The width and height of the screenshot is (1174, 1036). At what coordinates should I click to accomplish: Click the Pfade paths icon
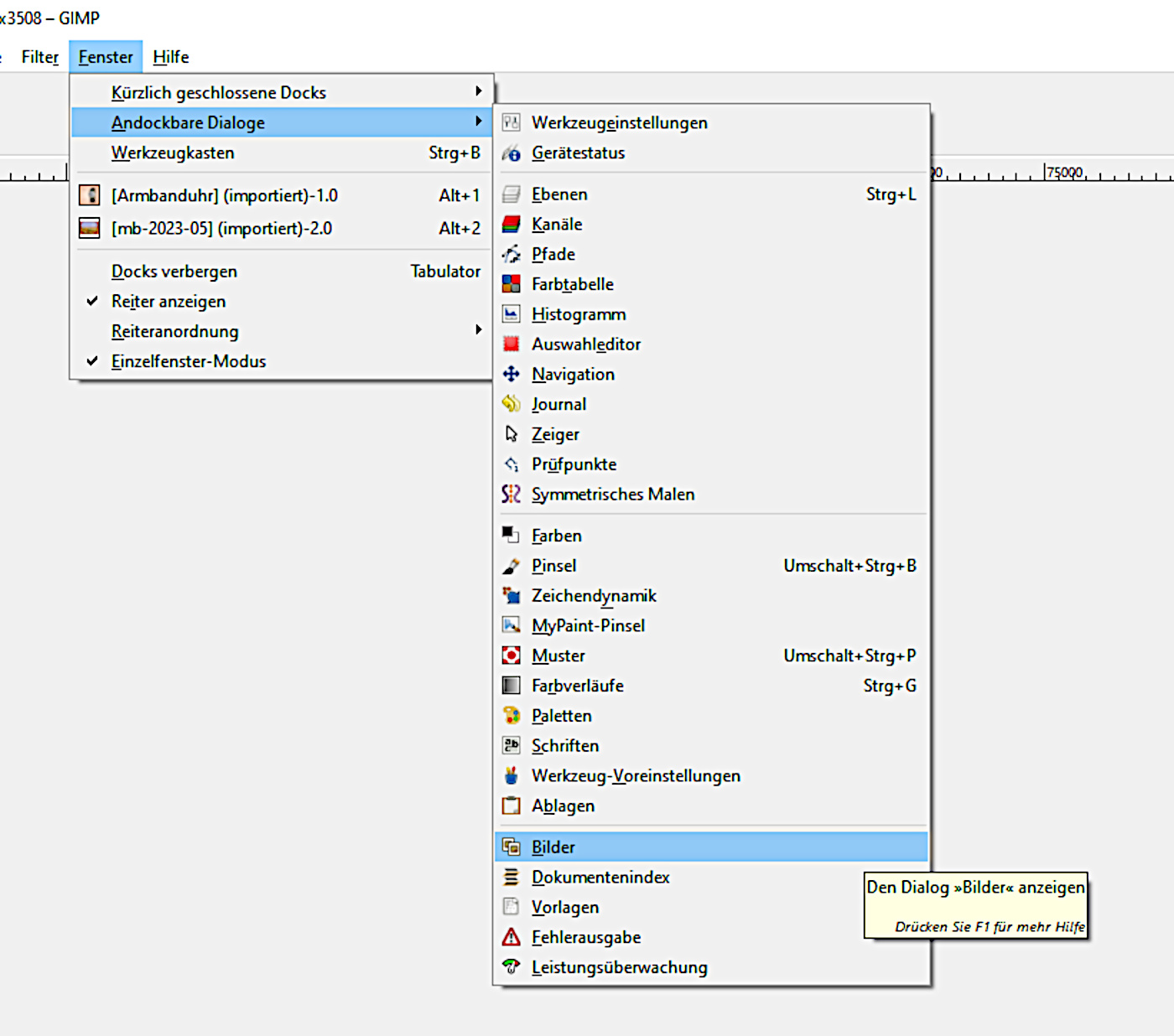click(511, 254)
